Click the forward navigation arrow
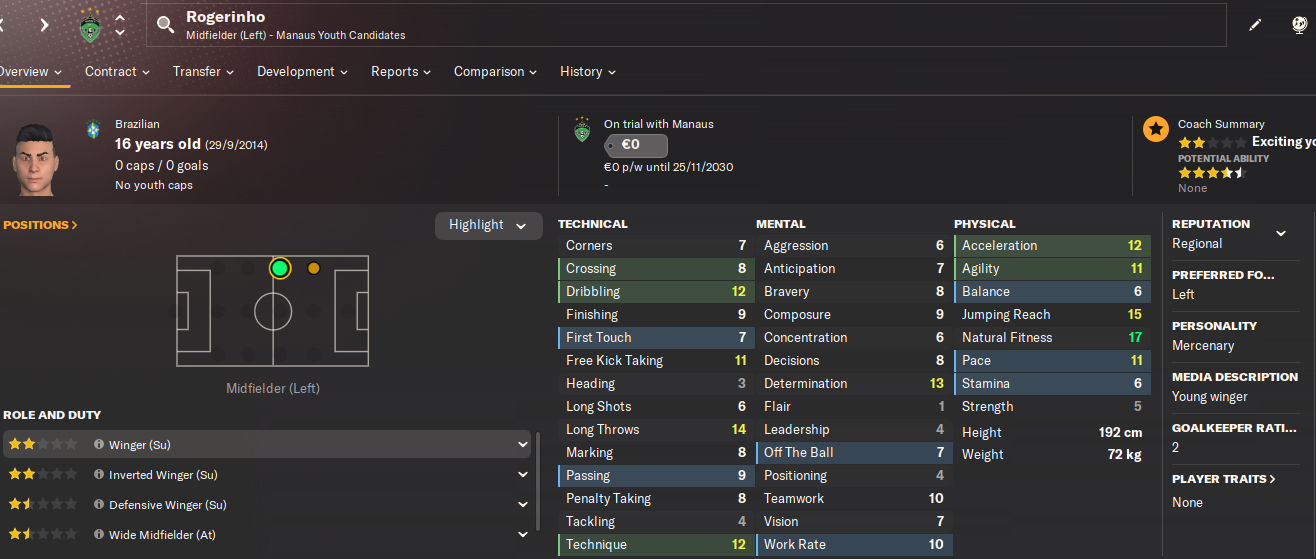1316x559 pixels. (x=44, y=25)
